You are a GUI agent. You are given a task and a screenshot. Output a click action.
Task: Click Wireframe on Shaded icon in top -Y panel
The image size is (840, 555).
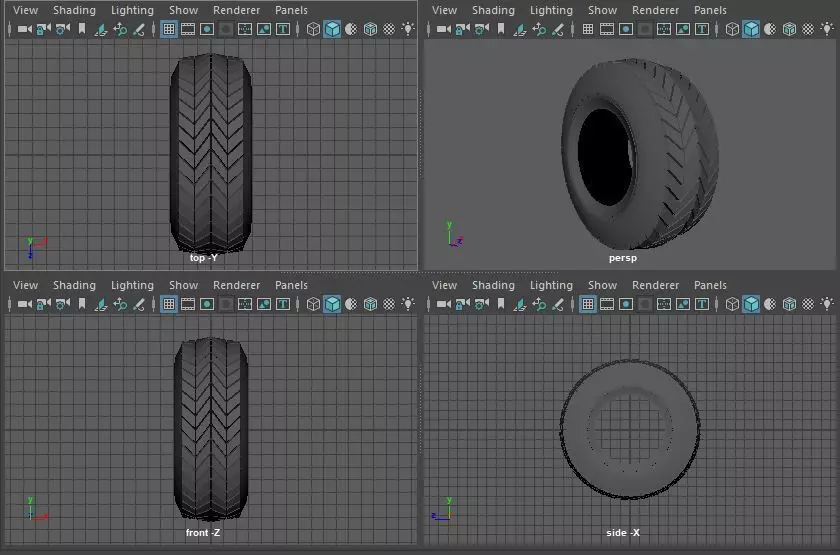[370, 29]
